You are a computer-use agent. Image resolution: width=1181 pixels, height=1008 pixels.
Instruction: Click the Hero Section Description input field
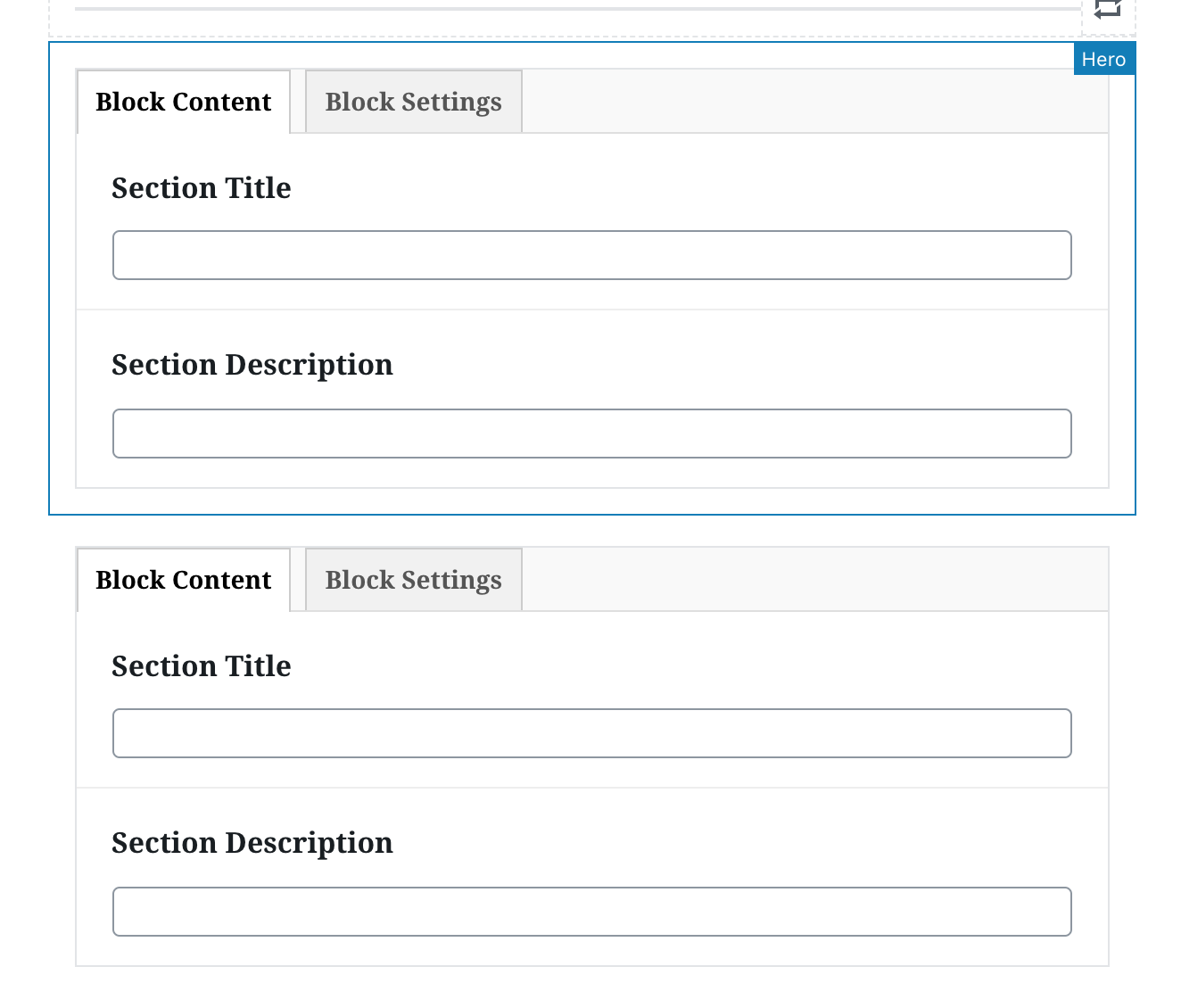pyautogui.click(x=591, y=434)
